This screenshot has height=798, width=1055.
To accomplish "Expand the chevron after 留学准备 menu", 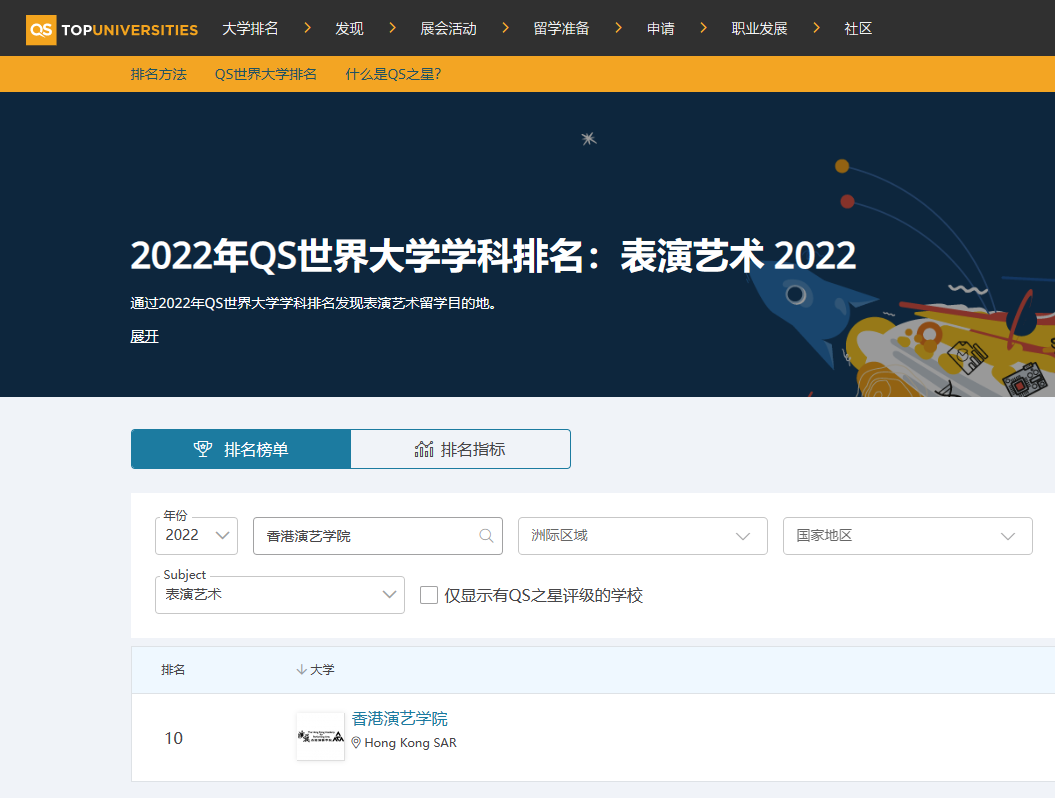I will pos(618,28).
